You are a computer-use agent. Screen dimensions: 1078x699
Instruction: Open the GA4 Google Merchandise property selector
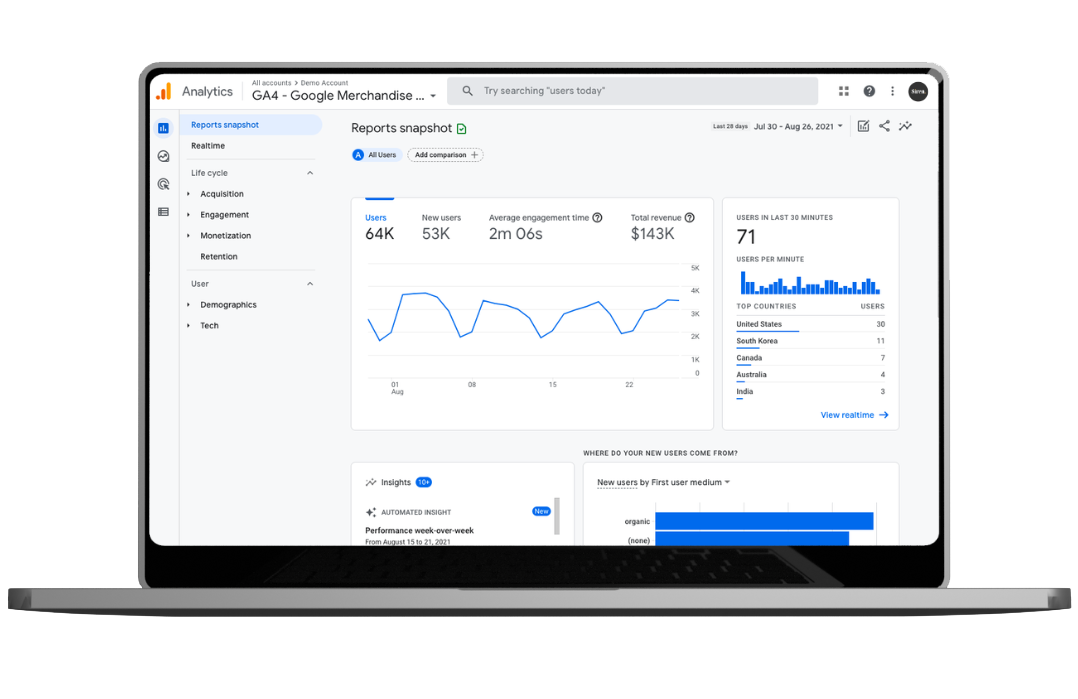pyautogui.click(x=344, y=96)
